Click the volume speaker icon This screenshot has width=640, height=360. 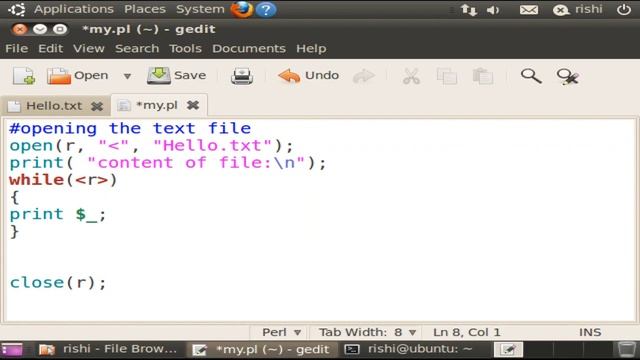[493, 10]
